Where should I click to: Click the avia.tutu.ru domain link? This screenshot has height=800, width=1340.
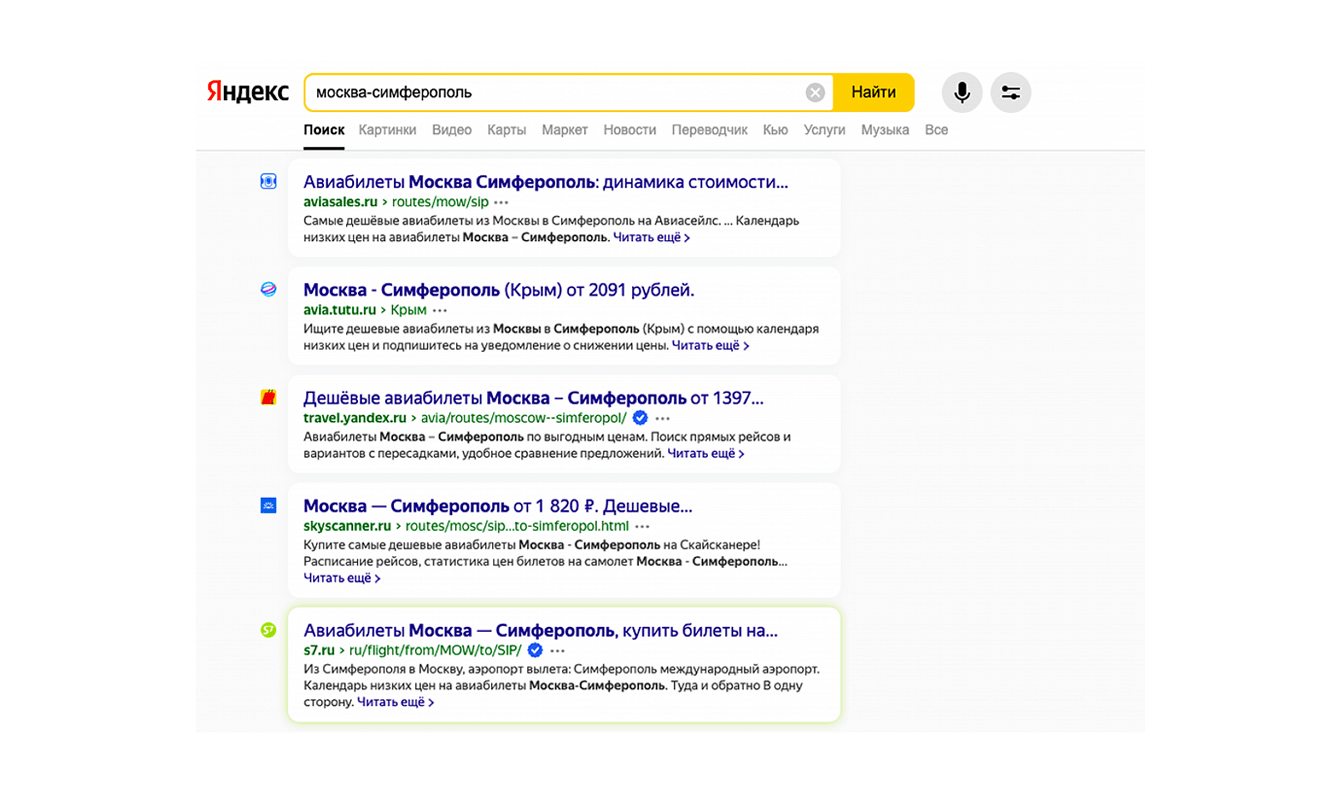(340, 310)
